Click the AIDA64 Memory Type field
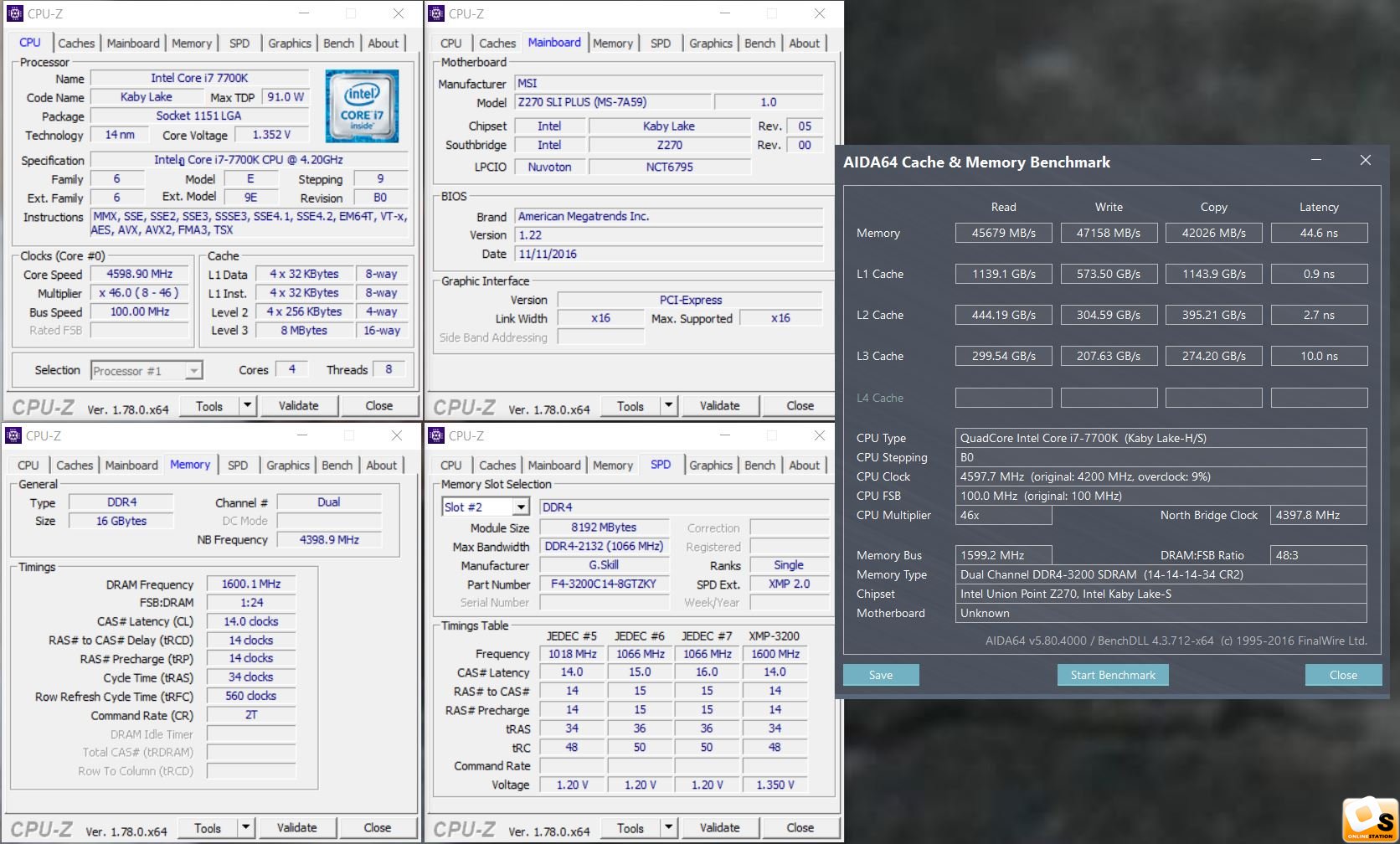Screen dimensions: 1400x844 click(1161, 574)
